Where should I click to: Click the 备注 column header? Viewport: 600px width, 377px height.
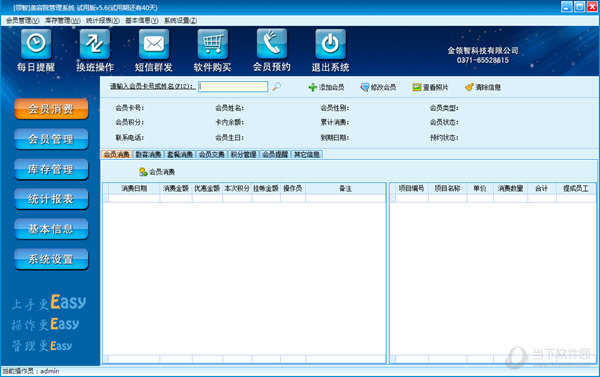coord(345,188)
